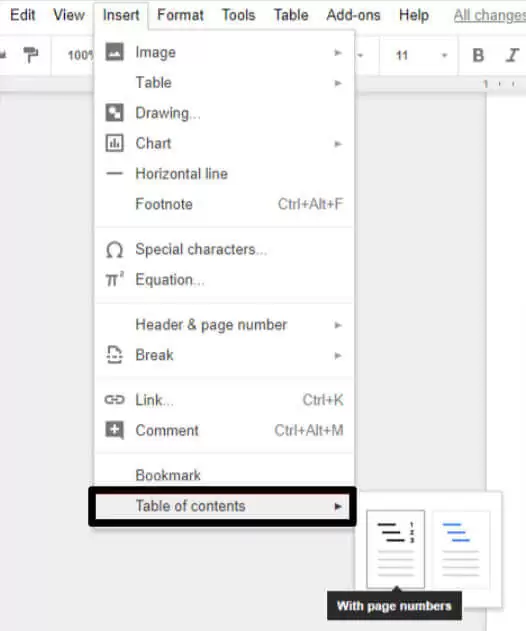Viewport: 526px width, 631px height.
Task: Click the paint format roller icon
Action: (31, 55)
